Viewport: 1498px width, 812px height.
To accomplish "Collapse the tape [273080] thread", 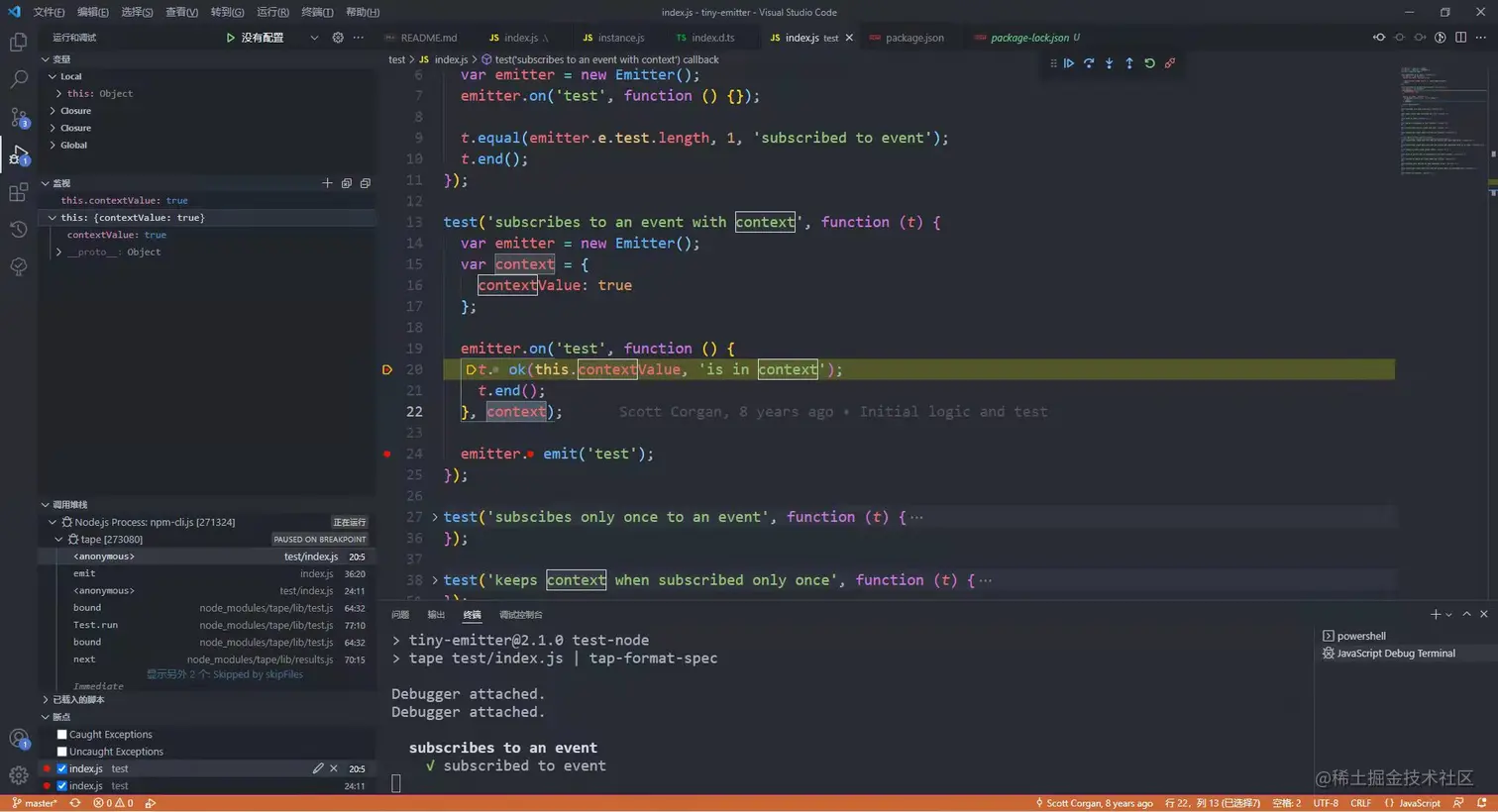I will [x=59, y=540].
